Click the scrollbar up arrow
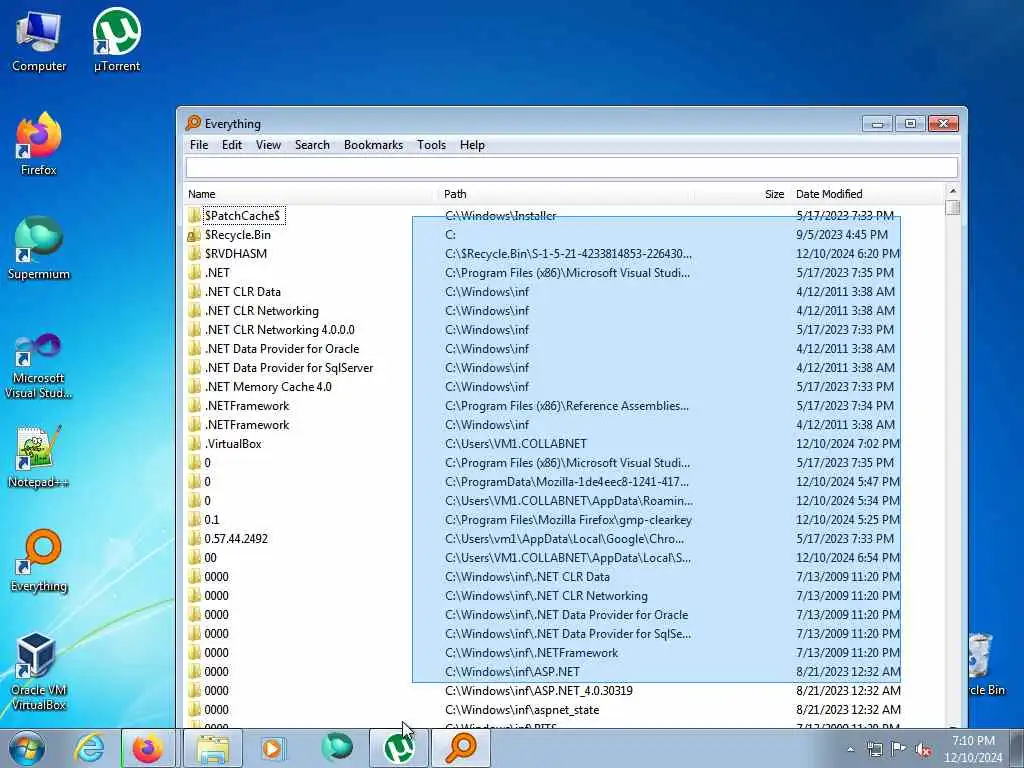Image resolution: width=1024 pixels, height=768 pixels. [x=953, y=191]
